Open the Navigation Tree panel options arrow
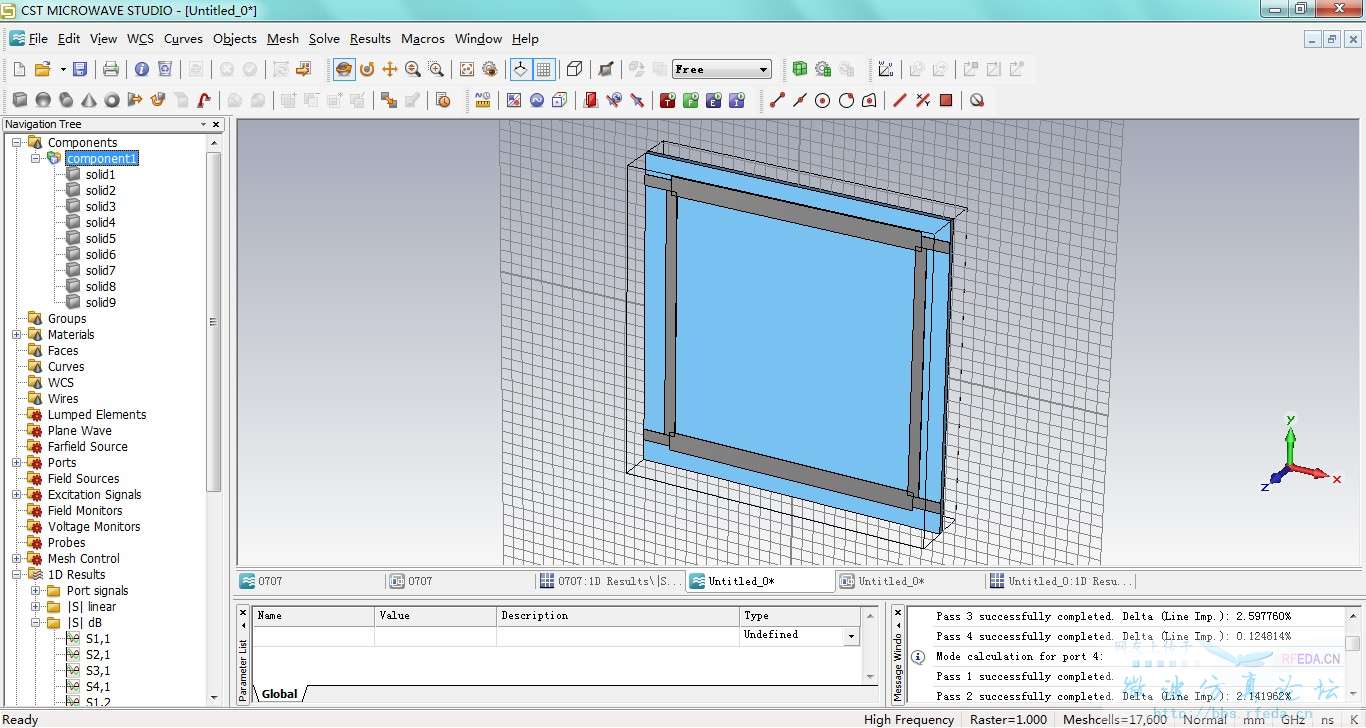 (203, 124)
